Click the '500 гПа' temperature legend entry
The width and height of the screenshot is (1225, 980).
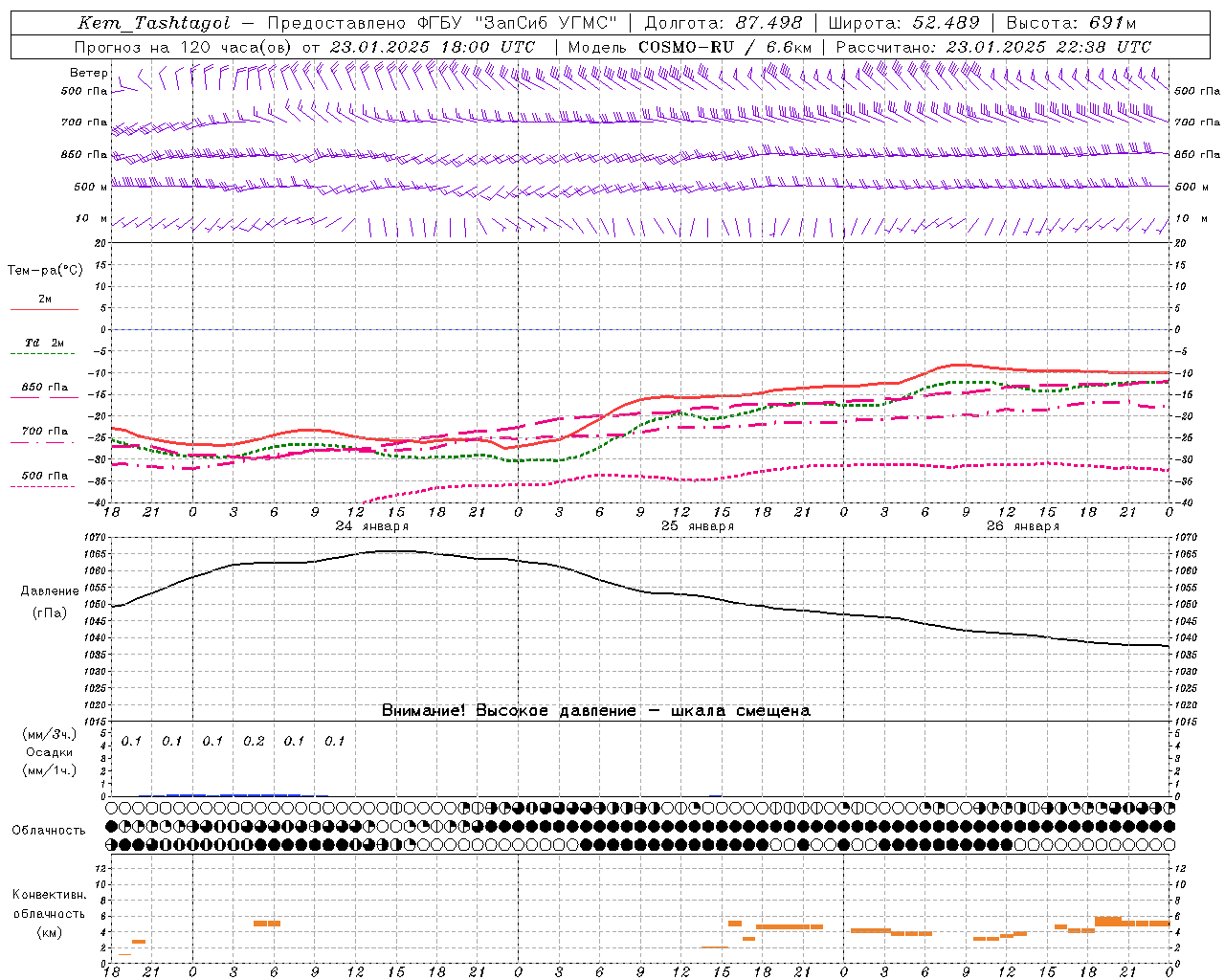(44, 476)
